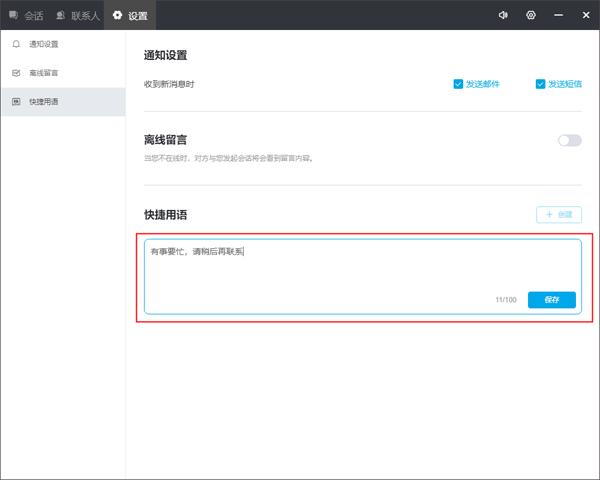The height and width of the screenshot is (480, 600).
Task: Select 快捷用语 in the sidebar
Action: (x=64, y=102)
